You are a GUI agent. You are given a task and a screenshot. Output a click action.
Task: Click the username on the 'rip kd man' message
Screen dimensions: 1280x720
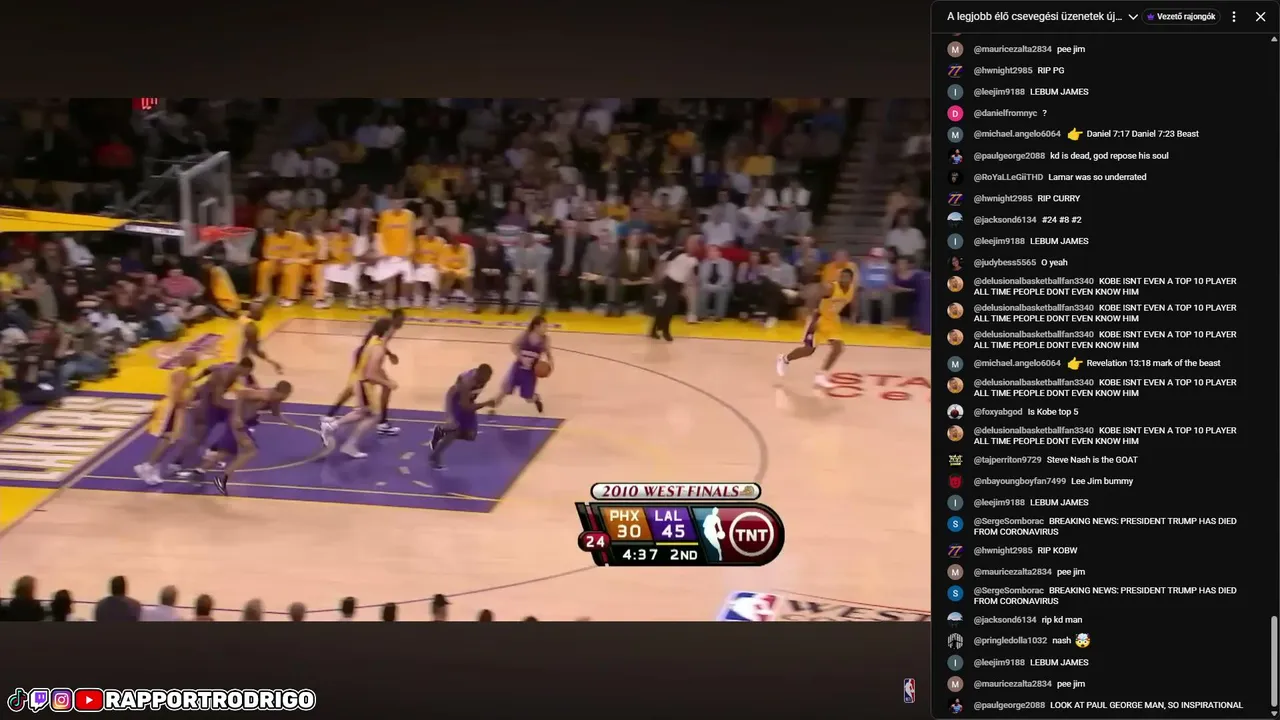1005,620
